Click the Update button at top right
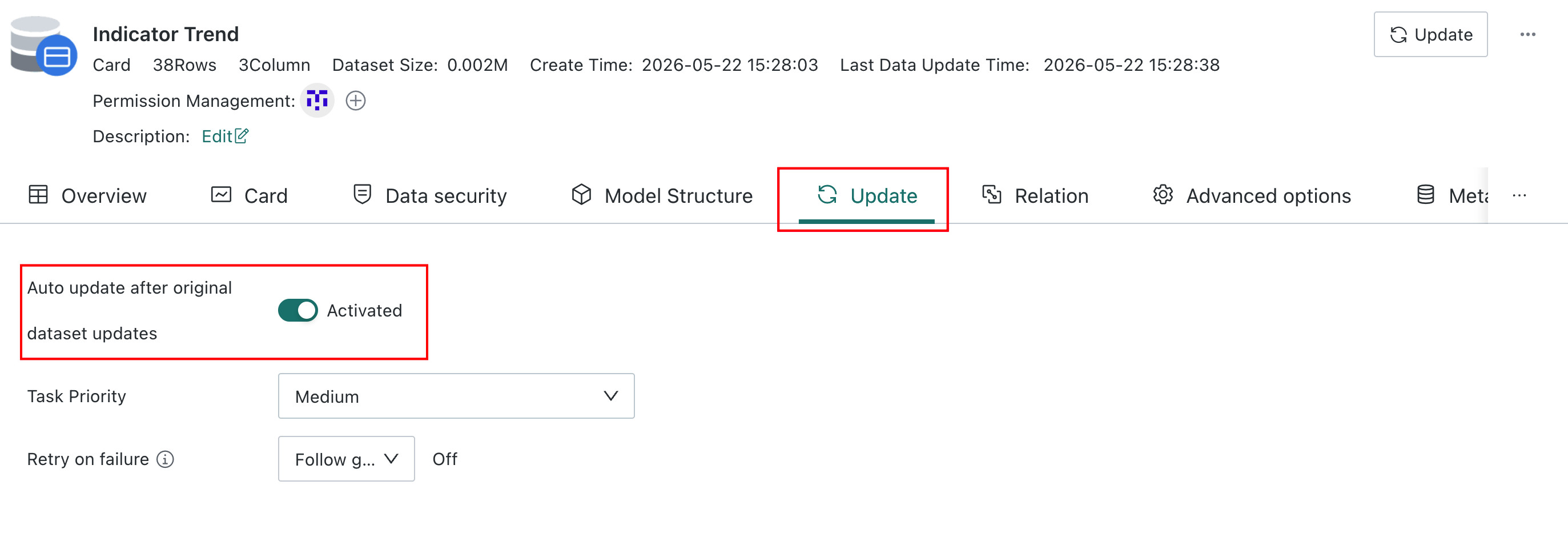Screen dimensions: 1568x537 [1430, 35]
